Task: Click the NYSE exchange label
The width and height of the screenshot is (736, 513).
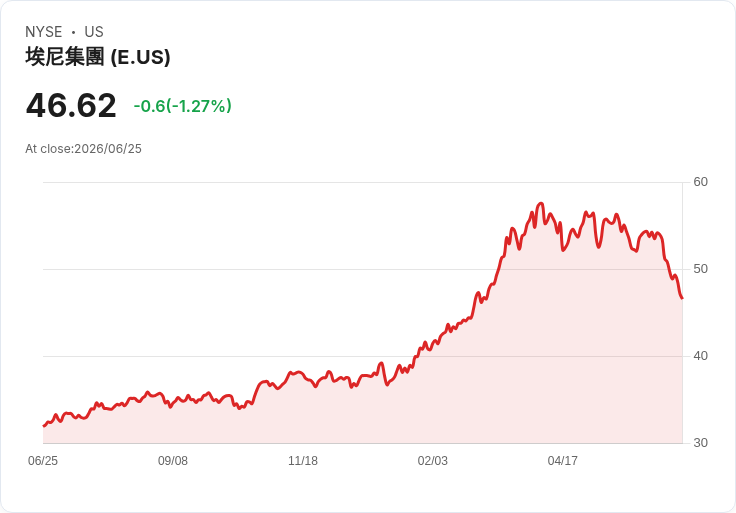Action: tap(44, 32)
